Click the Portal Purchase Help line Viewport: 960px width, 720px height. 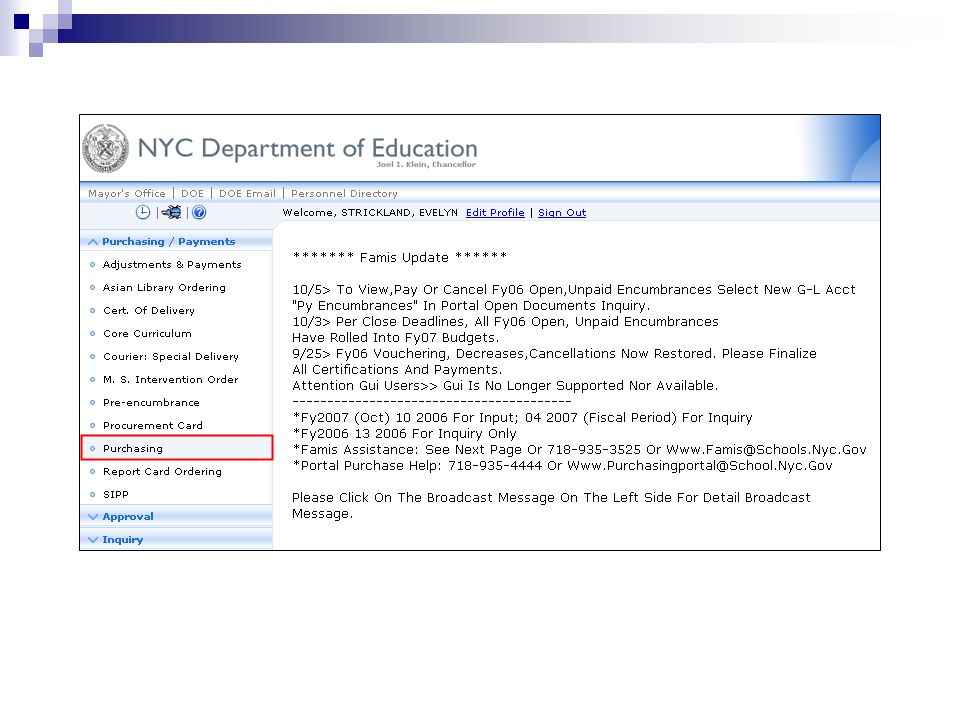(x=562, y=466)
